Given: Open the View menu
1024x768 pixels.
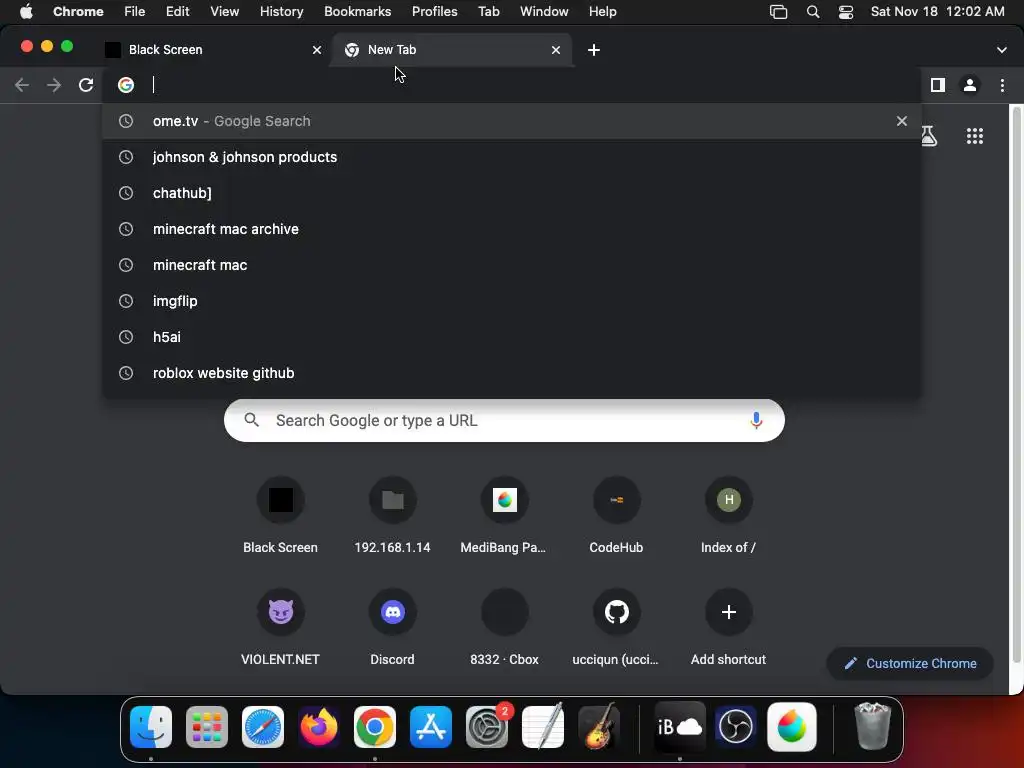Looking at the screenshot, I should pos(224,11).
